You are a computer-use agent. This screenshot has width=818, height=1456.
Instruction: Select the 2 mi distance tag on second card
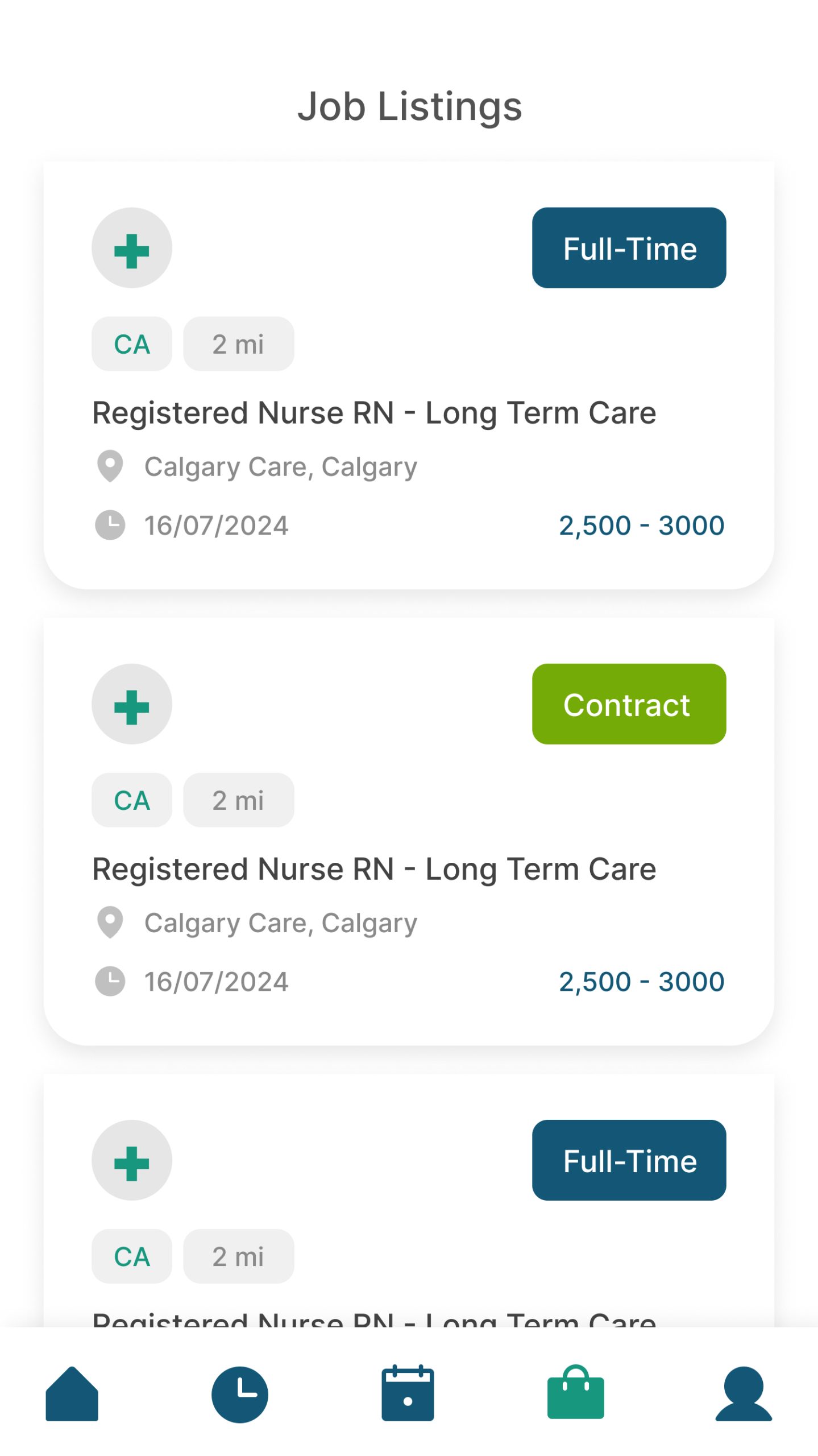click(x=238, y=800)
